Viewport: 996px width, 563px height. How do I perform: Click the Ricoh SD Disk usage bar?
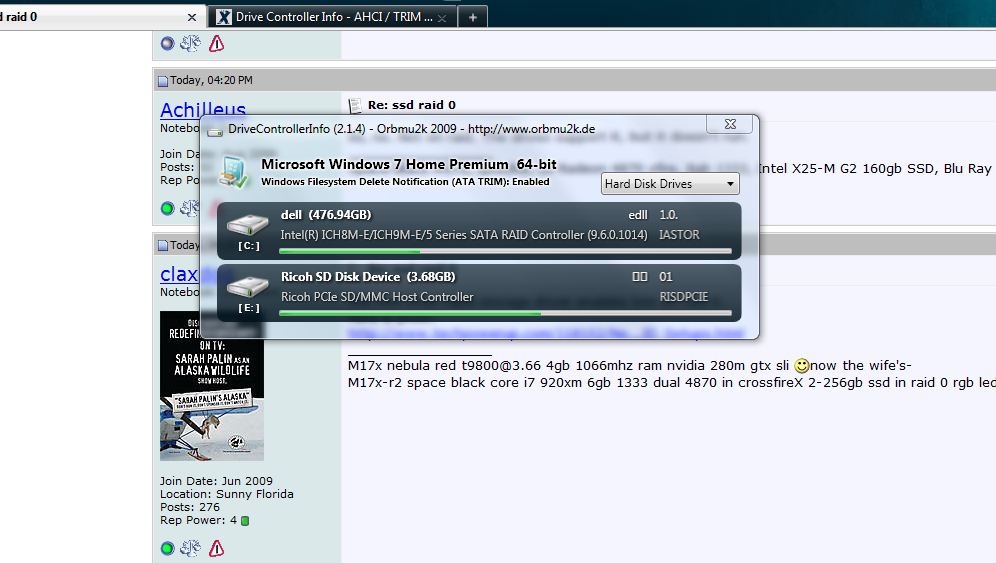tap(506, 313)
